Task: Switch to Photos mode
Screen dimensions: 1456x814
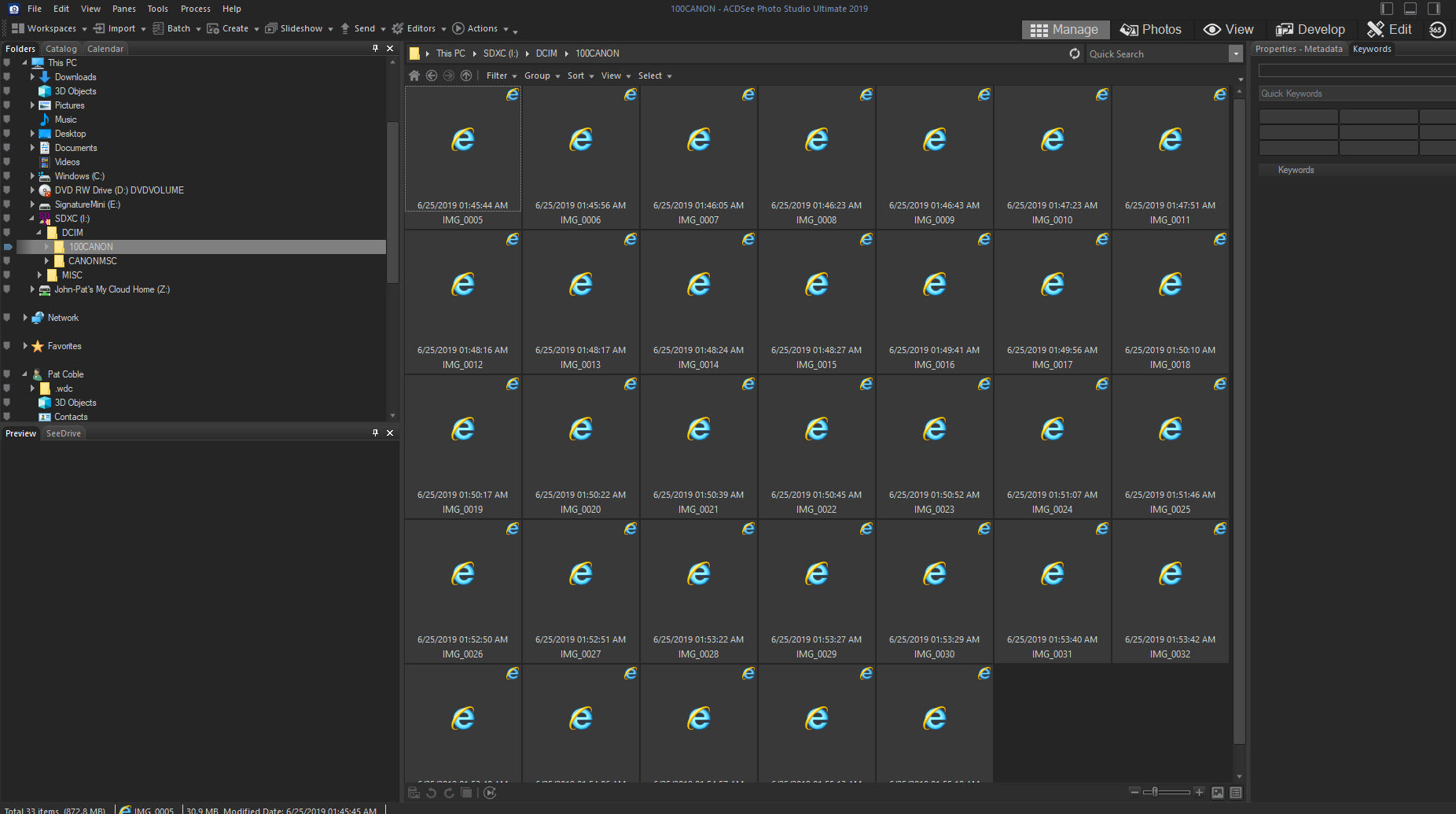Action: [x=1150, y=29]
